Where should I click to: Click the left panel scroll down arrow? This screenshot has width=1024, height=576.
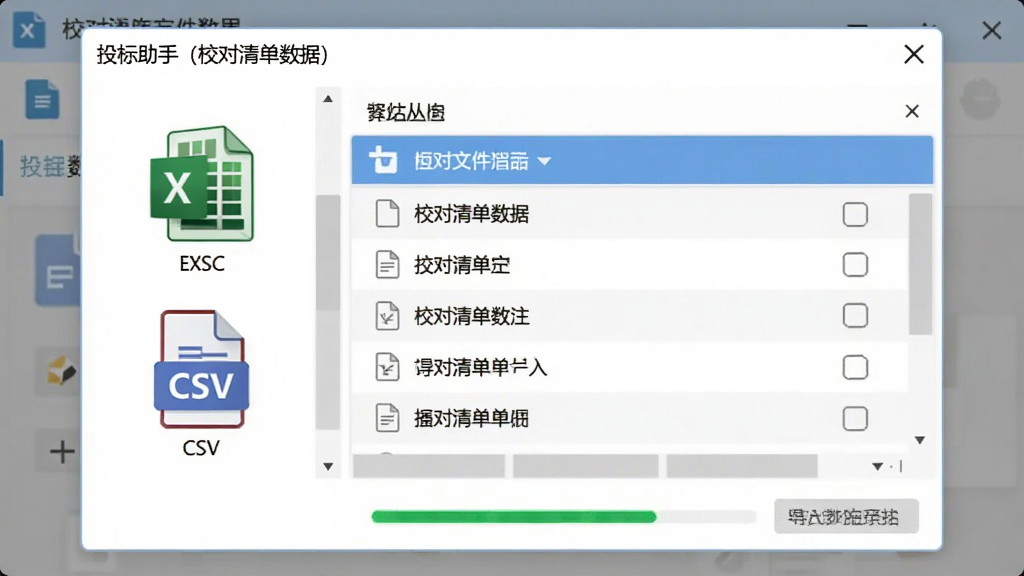click(328, 466)
